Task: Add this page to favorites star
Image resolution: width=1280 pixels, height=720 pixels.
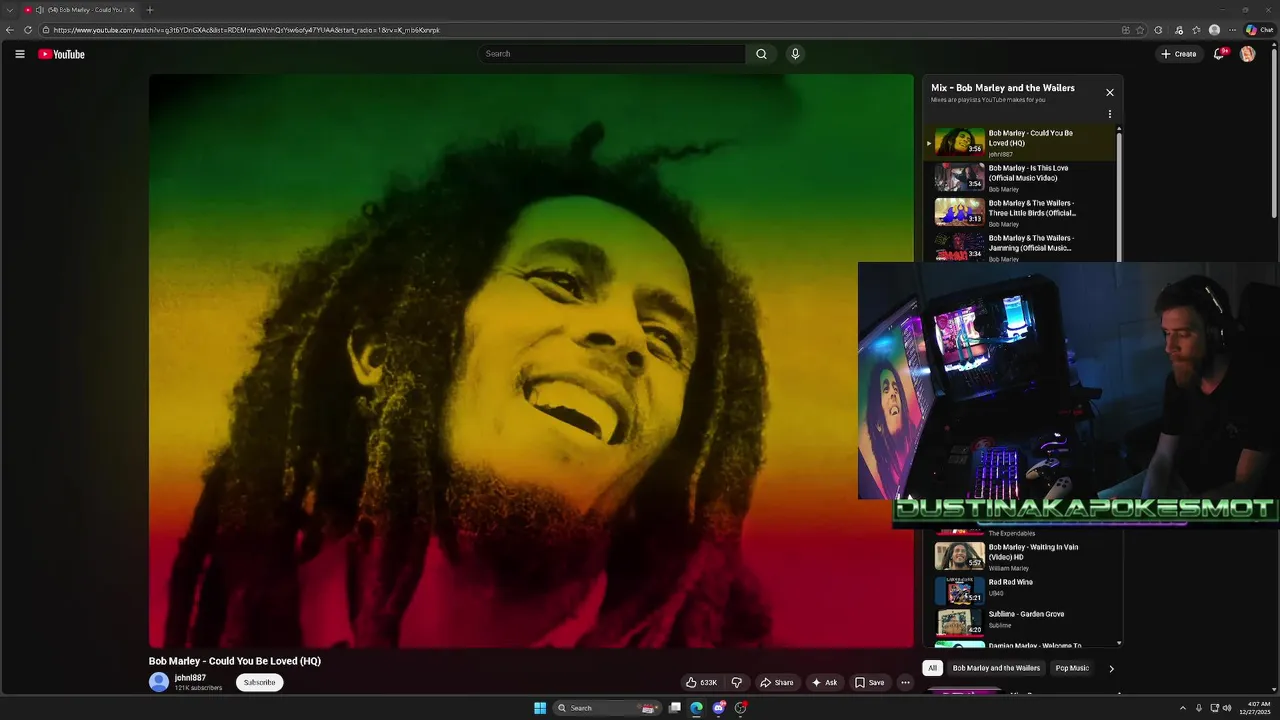Action: click(x=1141, y=30)
